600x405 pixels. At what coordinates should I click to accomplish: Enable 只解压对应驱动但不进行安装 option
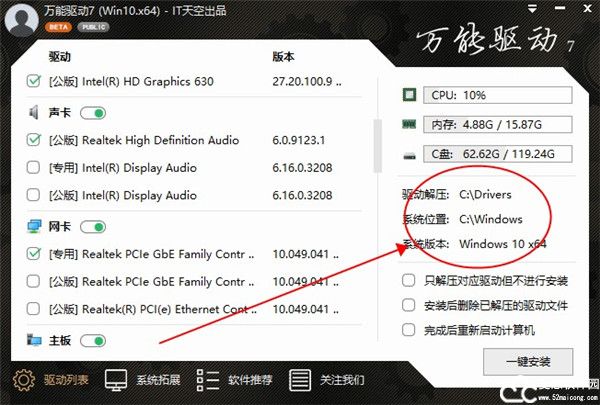[408, 280]
